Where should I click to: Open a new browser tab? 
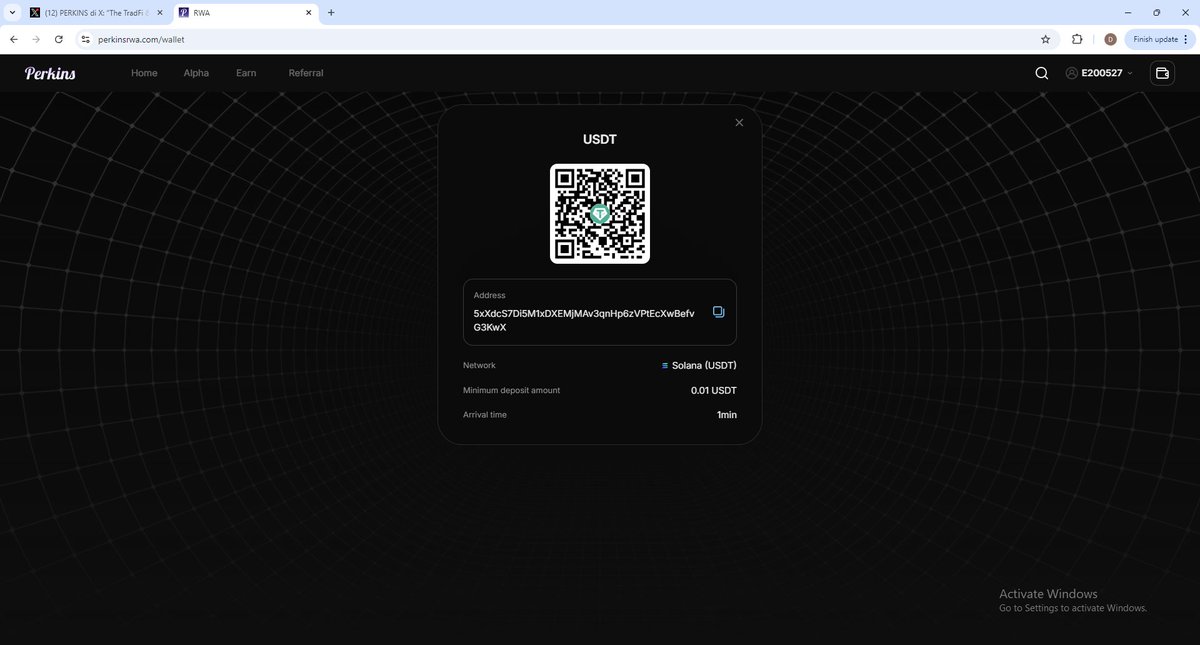tap(331, 12)
